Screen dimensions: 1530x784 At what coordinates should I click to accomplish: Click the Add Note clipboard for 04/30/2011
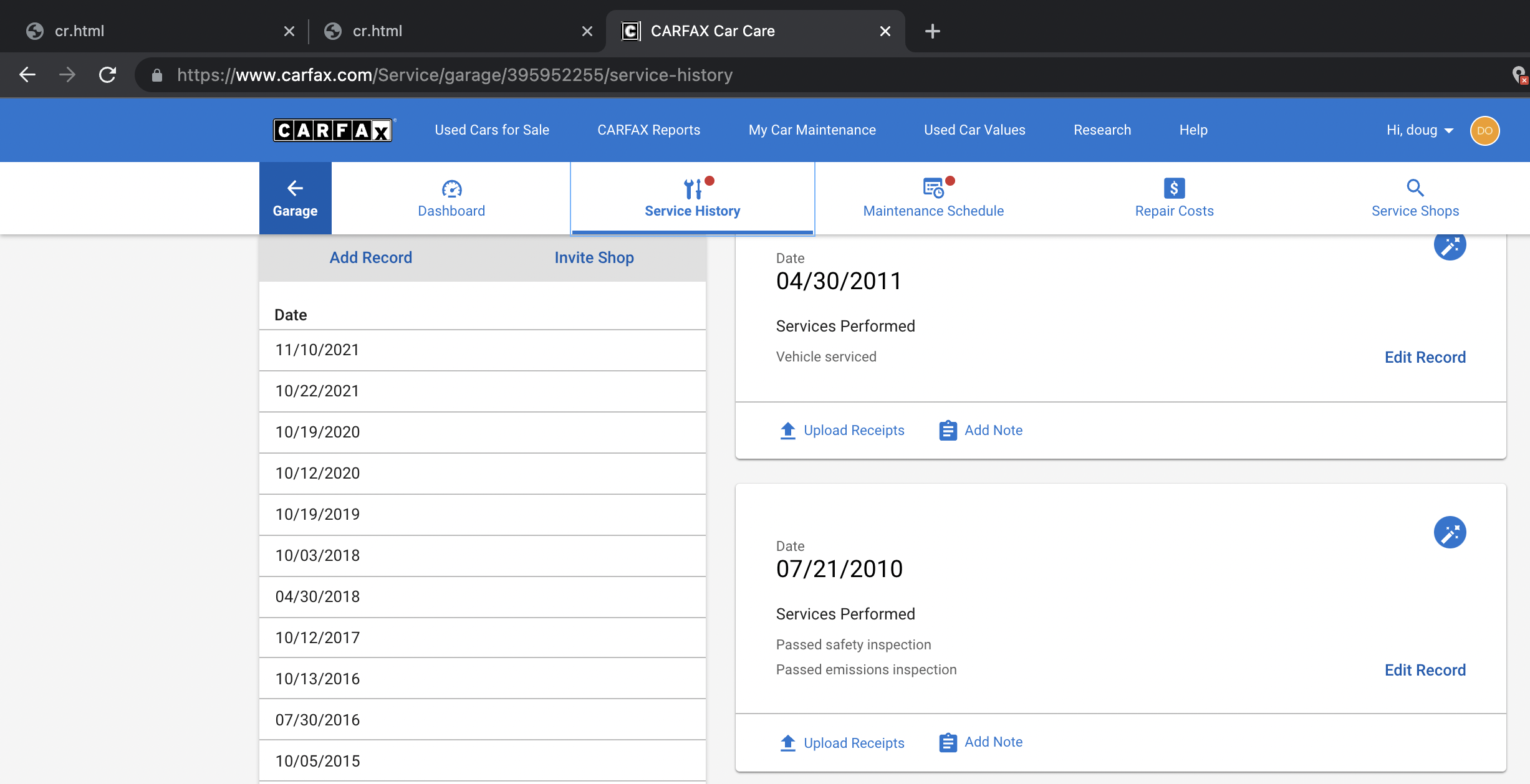point(948,430)
